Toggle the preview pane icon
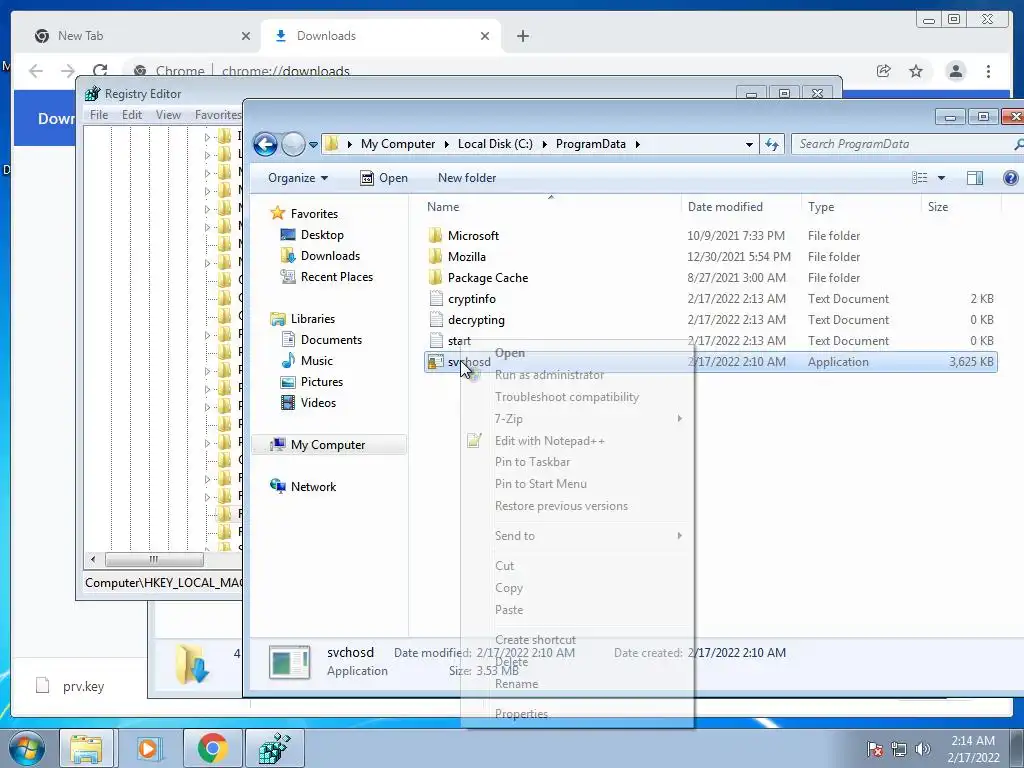Viewport: 1024px width, 768px height. click(975, 178)
